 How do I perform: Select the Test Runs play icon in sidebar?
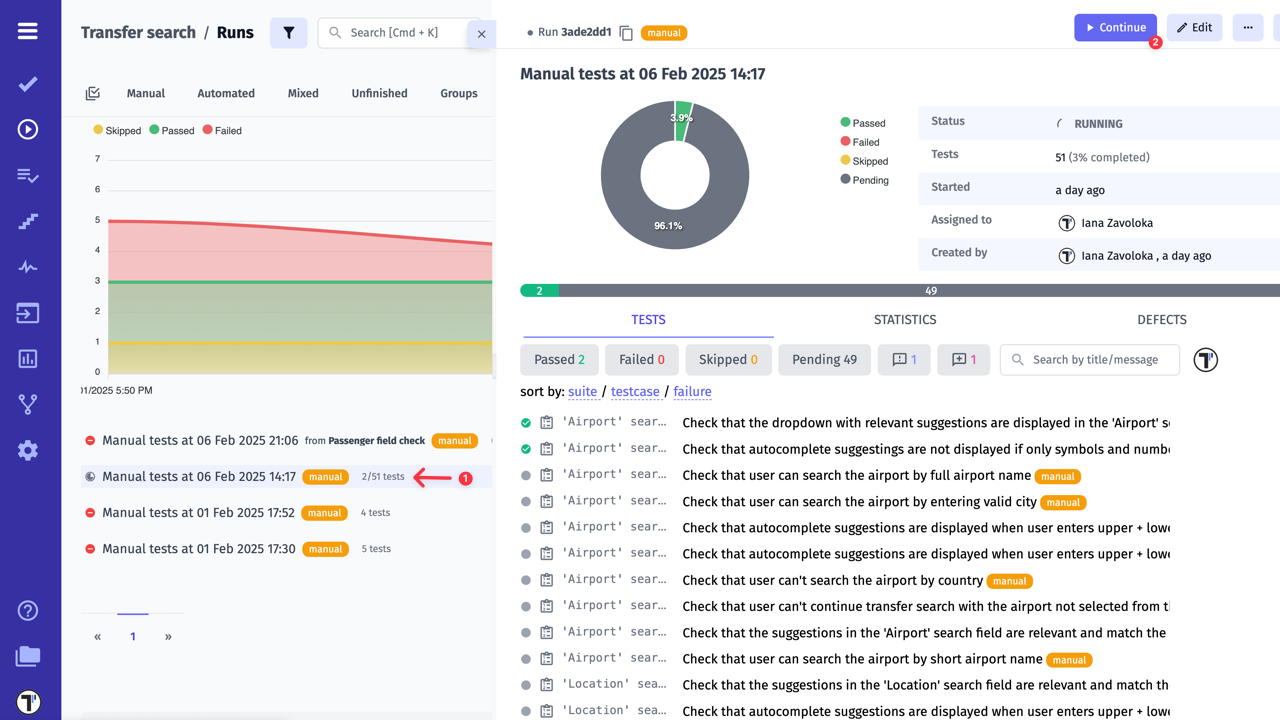(28, 129)
